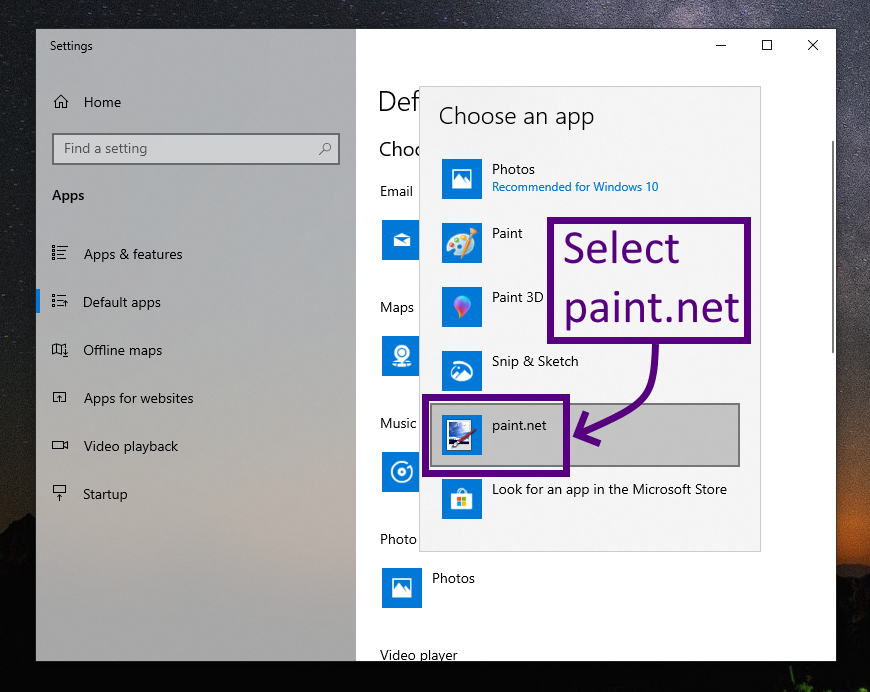This screenshot has height=692, width=870.
Task: Click the Apps & features list icon
Action: pos(59,253)
